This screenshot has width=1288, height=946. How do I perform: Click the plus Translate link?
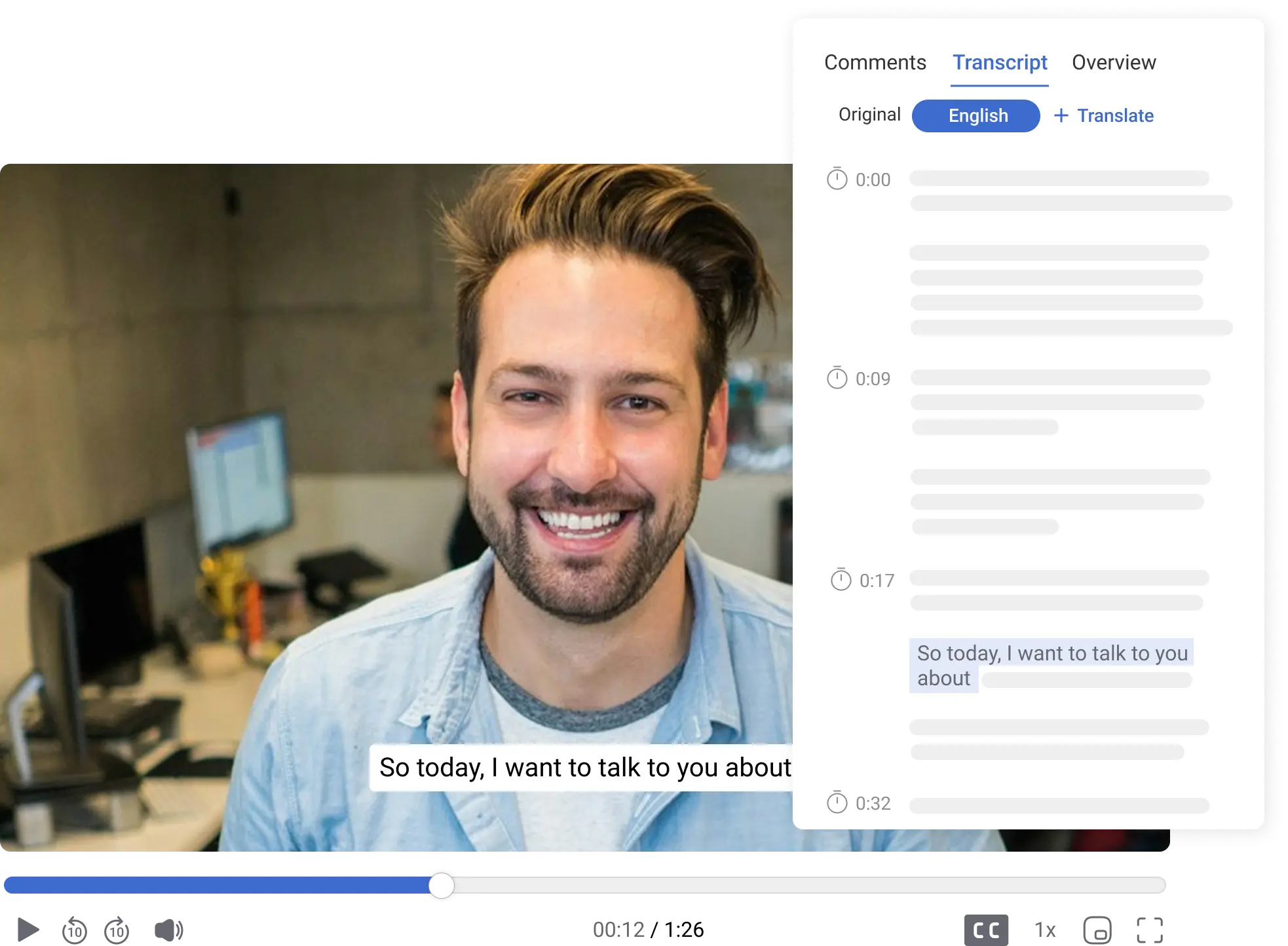click(x=1104, y=116)
